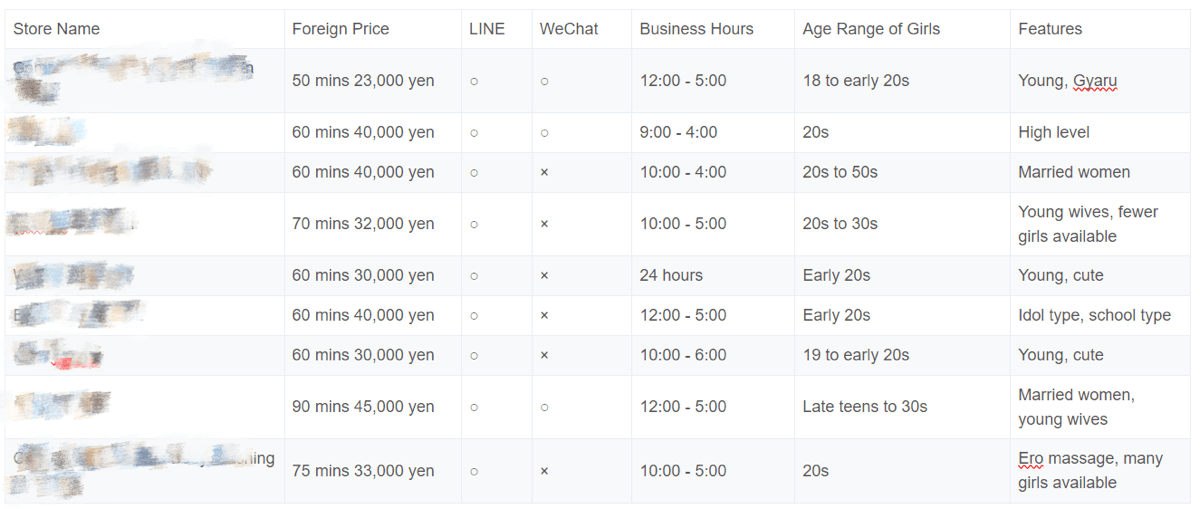Click the 75 mins 33,000 yen price
1200x509 pixels.
click(363, 471)
